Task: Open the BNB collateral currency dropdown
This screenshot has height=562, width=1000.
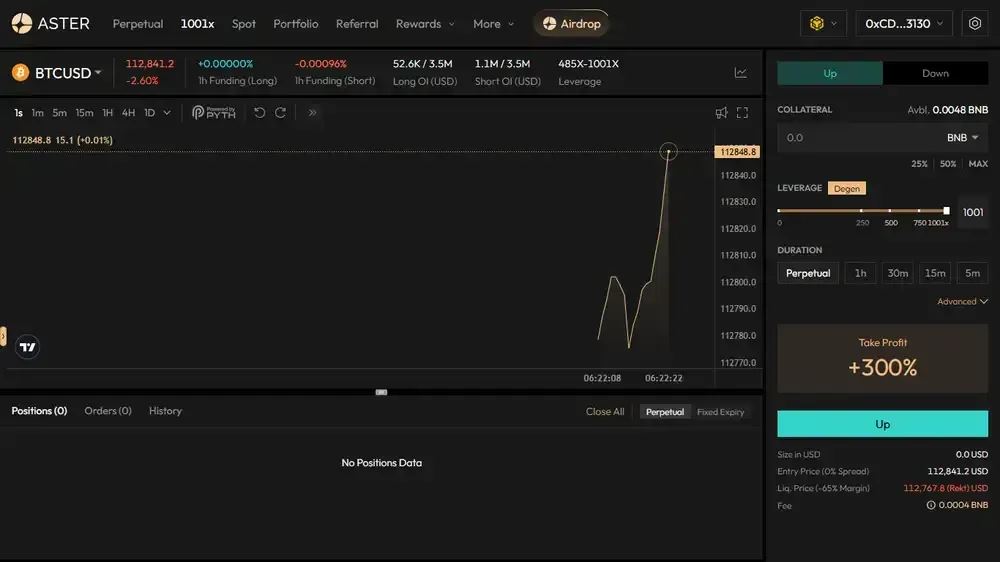Action: coord(962,138)
